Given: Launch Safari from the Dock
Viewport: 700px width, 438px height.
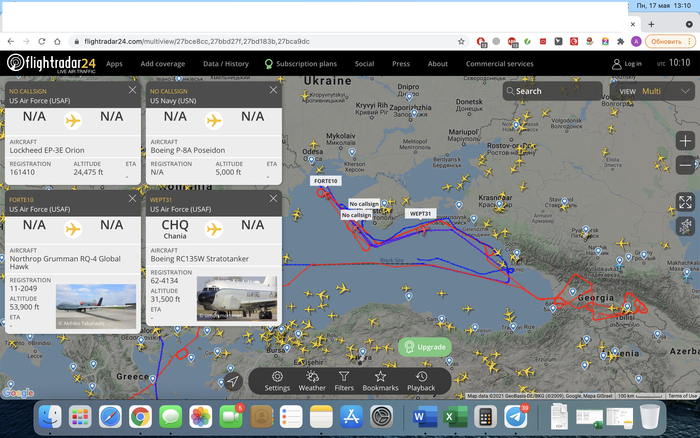Looking at the screenshot, I should pos(110,417).
